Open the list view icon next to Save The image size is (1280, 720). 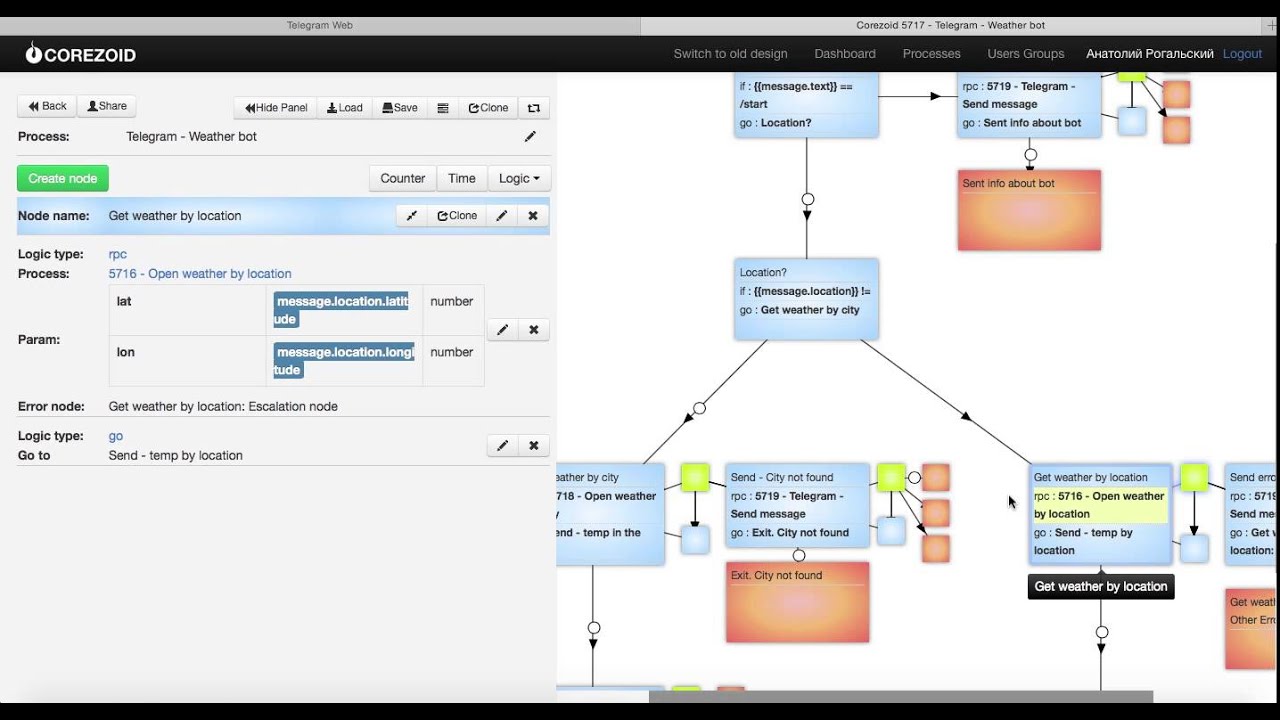click(x=443, y=108)
